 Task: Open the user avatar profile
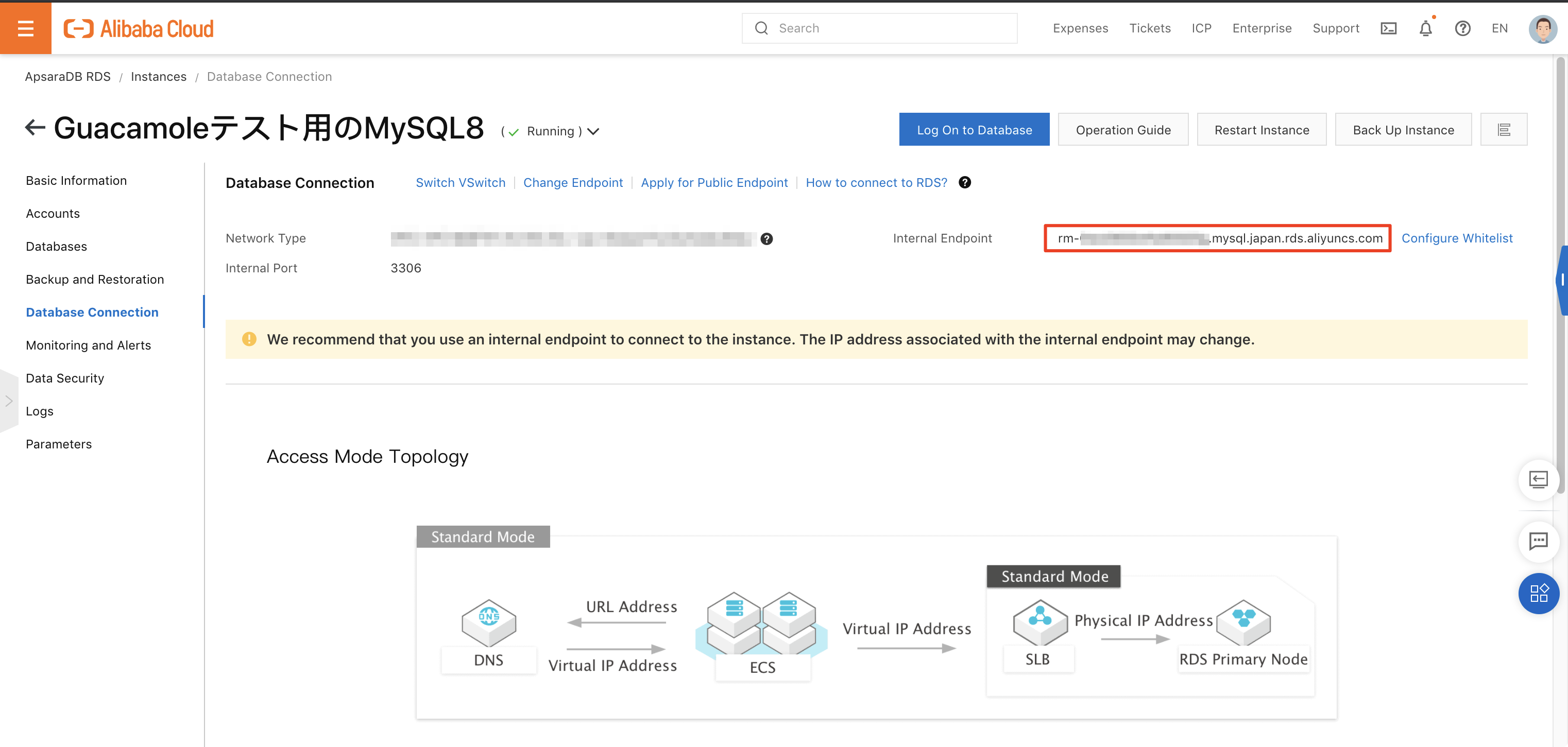[x=1542, y=29]
